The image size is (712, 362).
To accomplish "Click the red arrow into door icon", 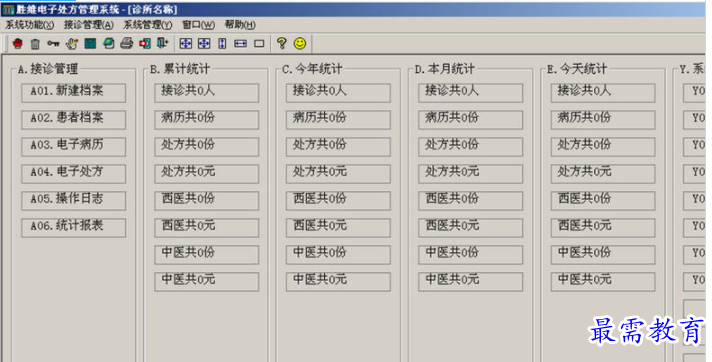I will pos(145,44).
